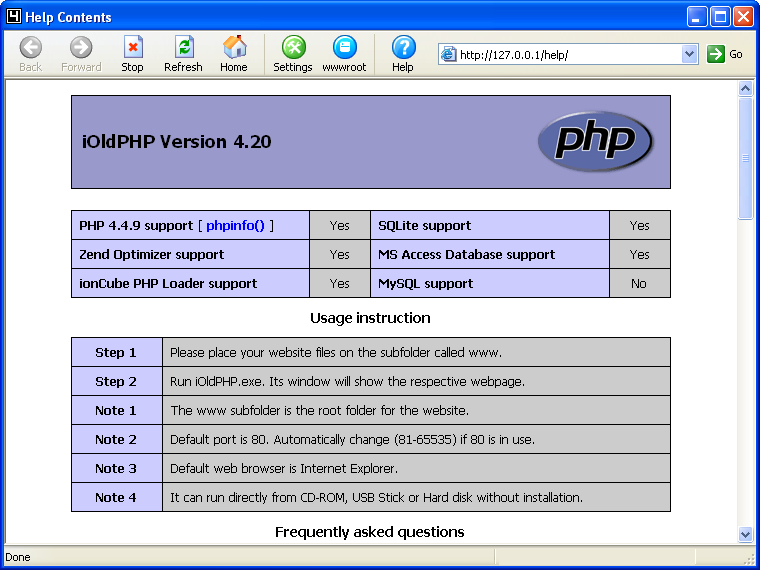Click the Back navigation icon
The image size is (760, 570).
point(31,48)
